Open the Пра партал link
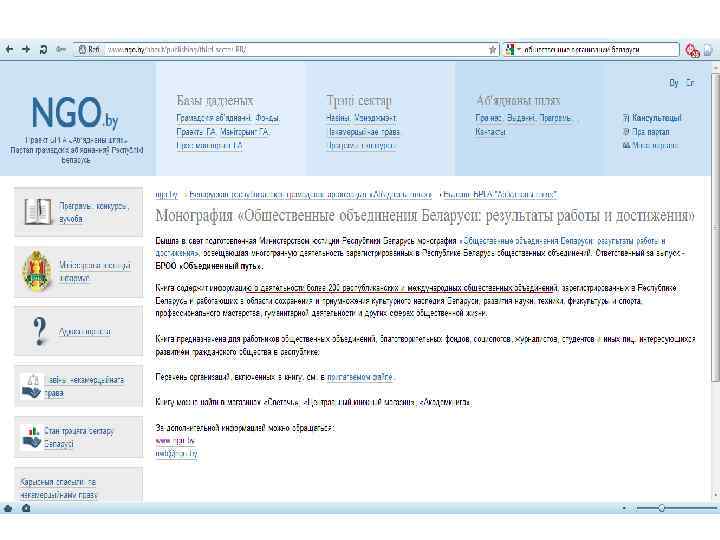The height and width of the screenshot is (540, 720). click(651, 132)
